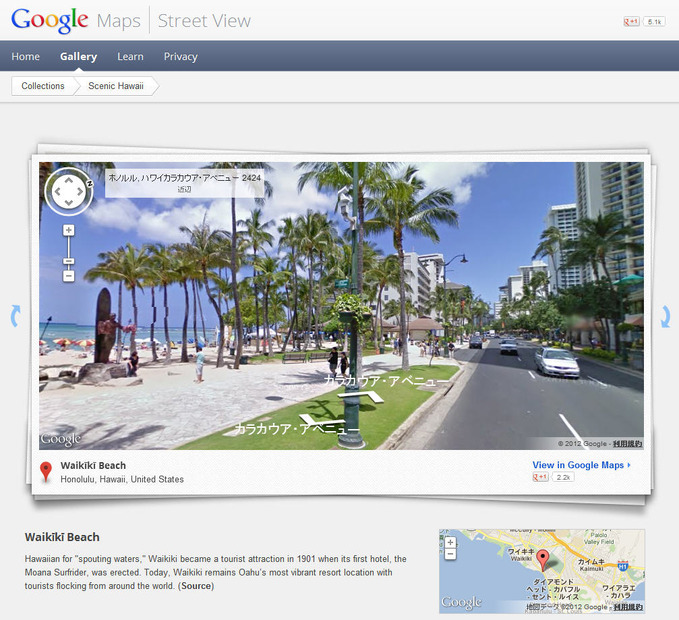The width and height of the screenshot is (679, 620).
Task: Click the 2.2k count below the image
Action: click(563, 477)
